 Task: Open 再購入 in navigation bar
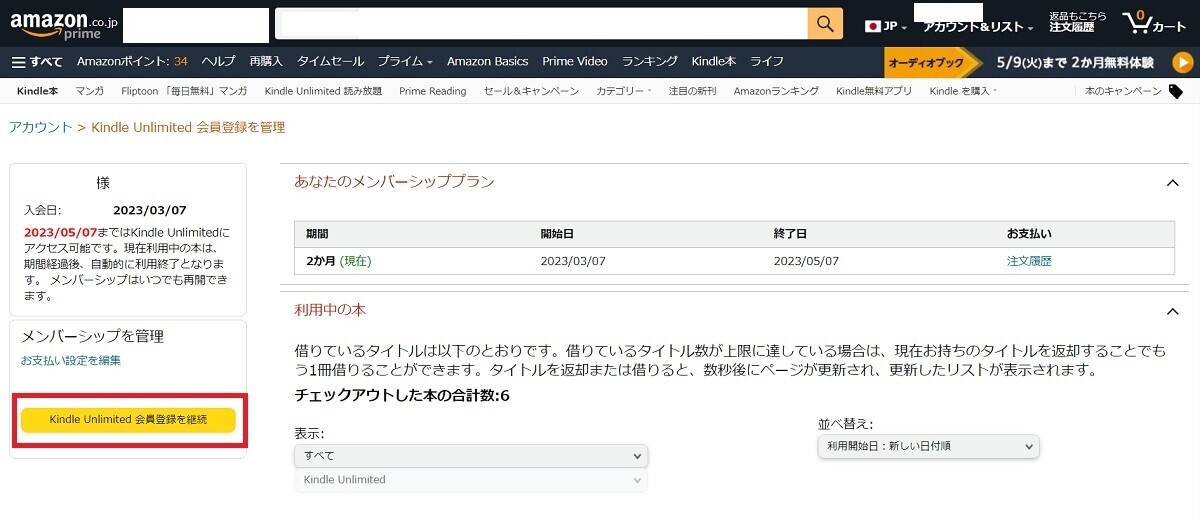[x=266, y=62]
